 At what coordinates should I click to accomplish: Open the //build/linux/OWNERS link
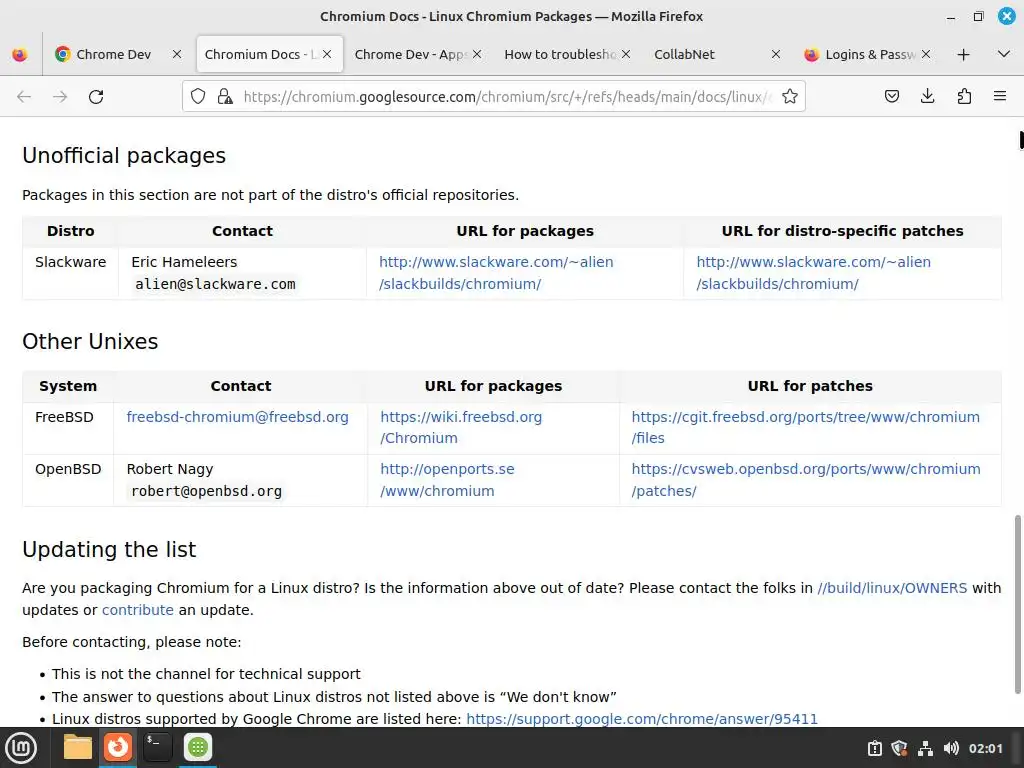click(x=892, y=588)
